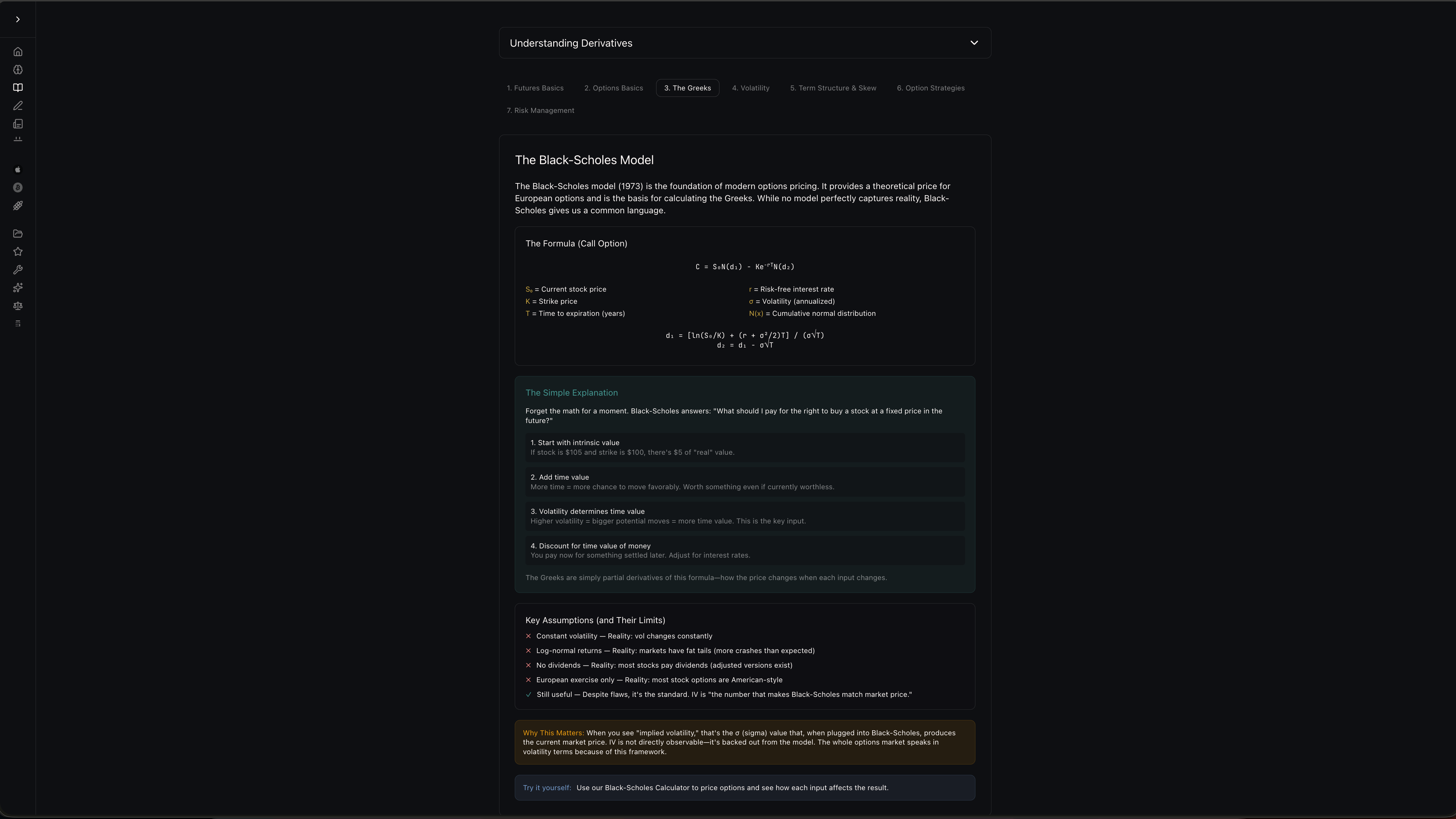The width and height of the screenshot is (1456, 819).
Task: Open the newspaper icon in sidebar
Action: pyautogui.click(x=17, y=124)
